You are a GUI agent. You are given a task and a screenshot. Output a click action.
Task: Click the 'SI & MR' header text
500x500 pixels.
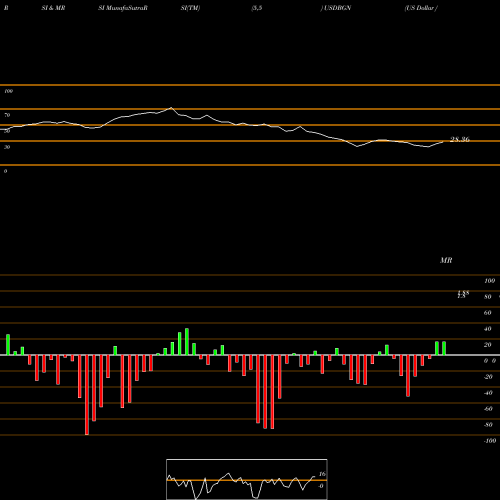(x=53, y=8)
